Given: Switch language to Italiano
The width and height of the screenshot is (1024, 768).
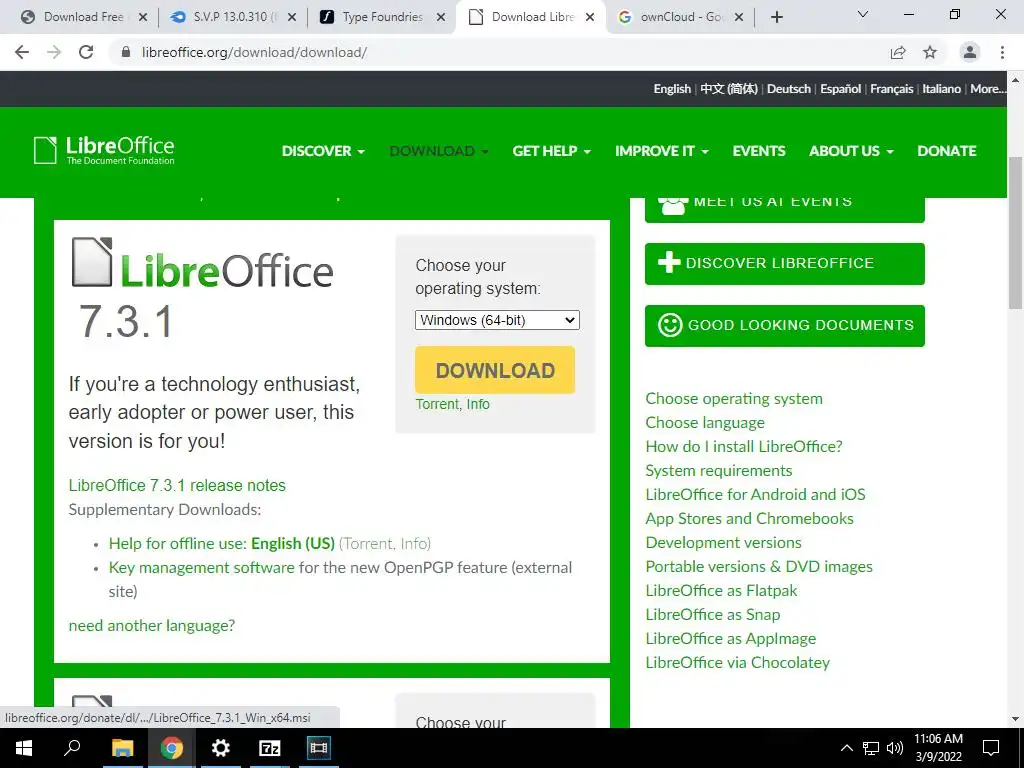Looking at the screenshot, I should click(941, 89).
